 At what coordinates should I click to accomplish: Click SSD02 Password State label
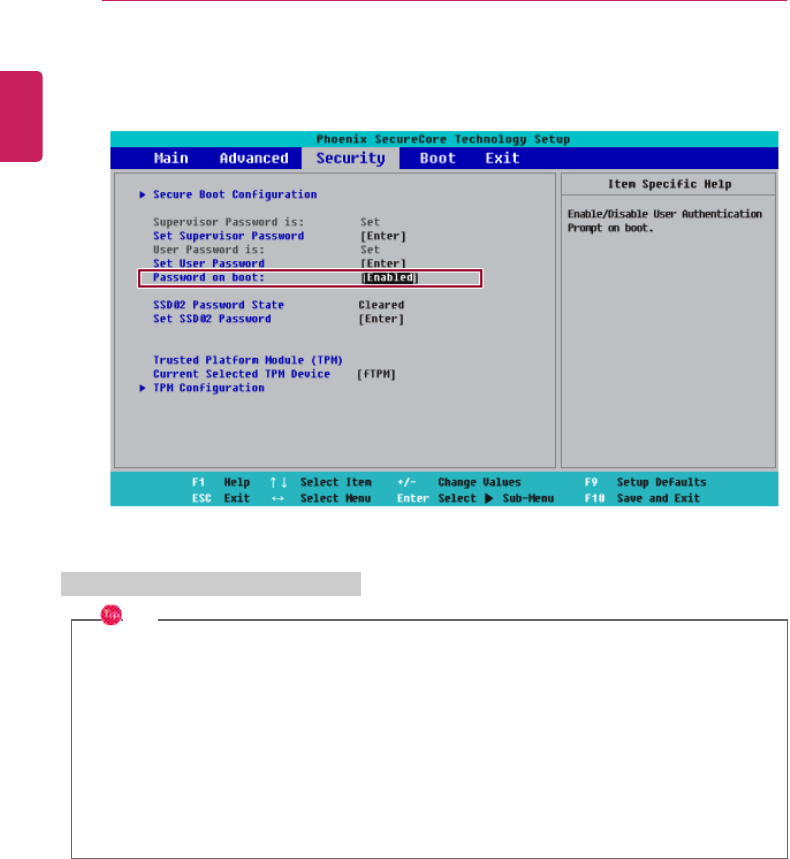pos(219,305)
